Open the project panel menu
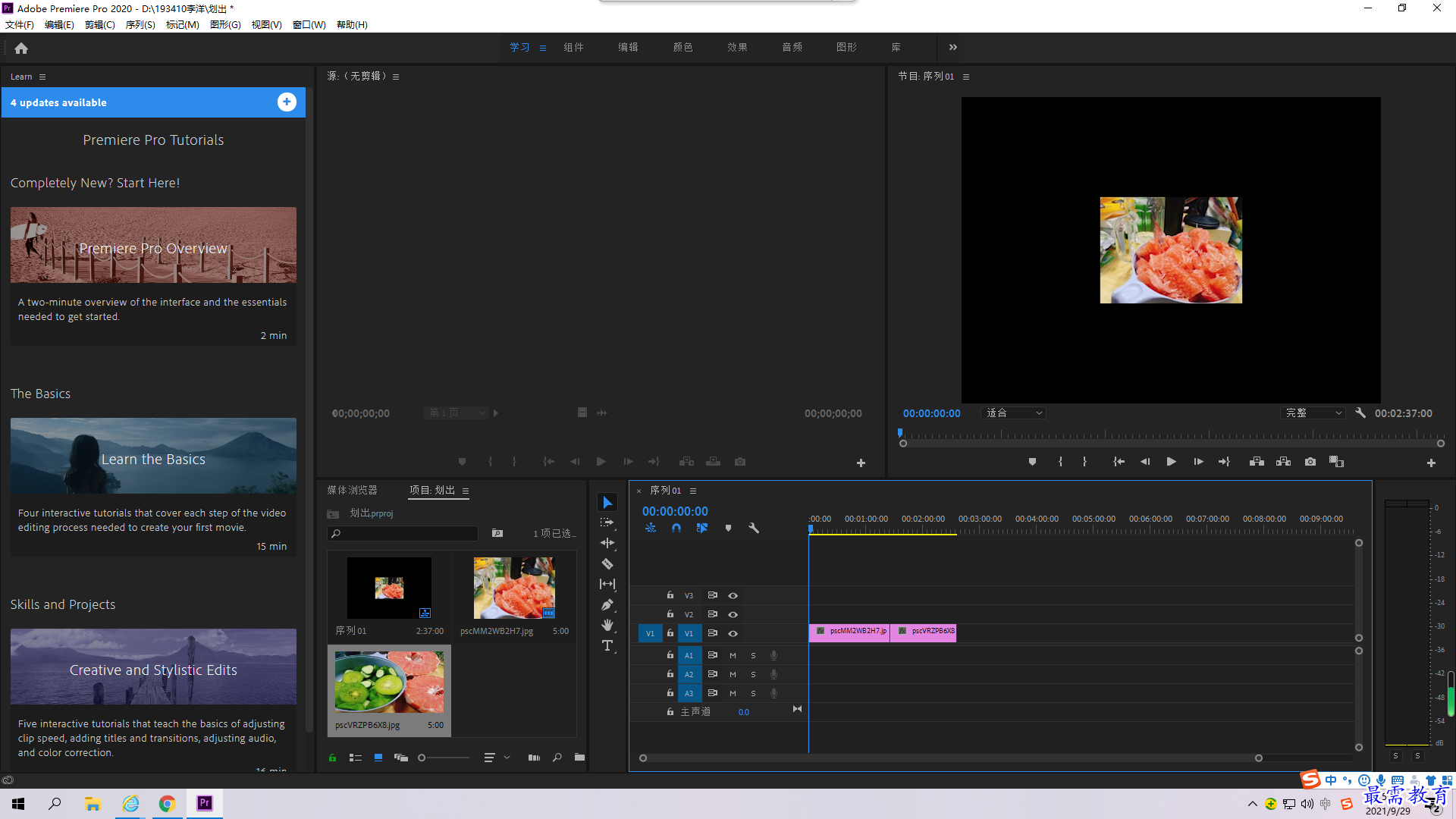 tap(466, 491)
